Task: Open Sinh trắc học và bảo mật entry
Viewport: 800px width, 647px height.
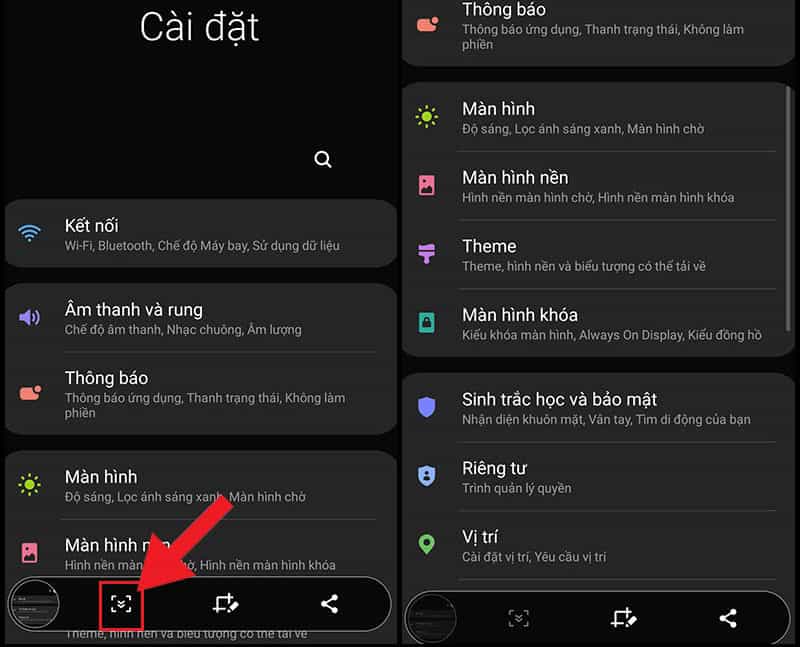Action: pyautogui.click(x=598, y=408)
